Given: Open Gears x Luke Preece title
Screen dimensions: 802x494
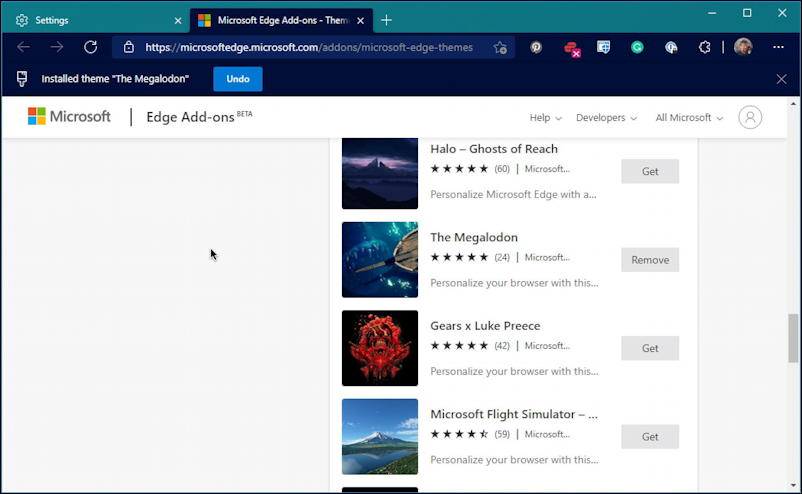Looking at the screenshot, I should [485, 326].
